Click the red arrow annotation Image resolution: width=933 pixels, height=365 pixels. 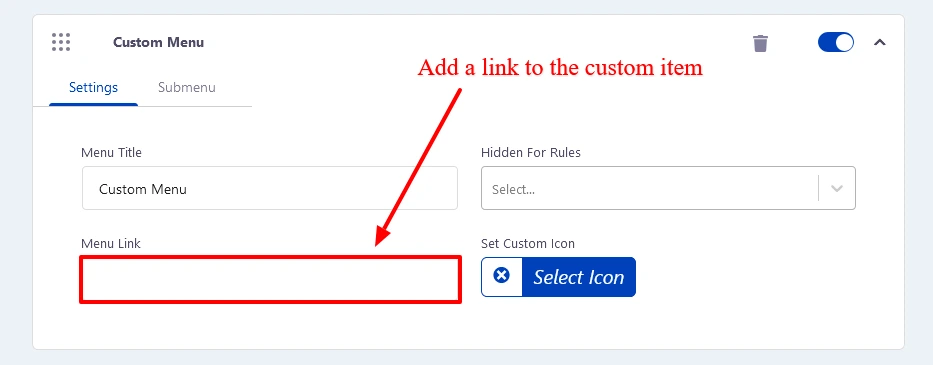[x=419, y=167]
